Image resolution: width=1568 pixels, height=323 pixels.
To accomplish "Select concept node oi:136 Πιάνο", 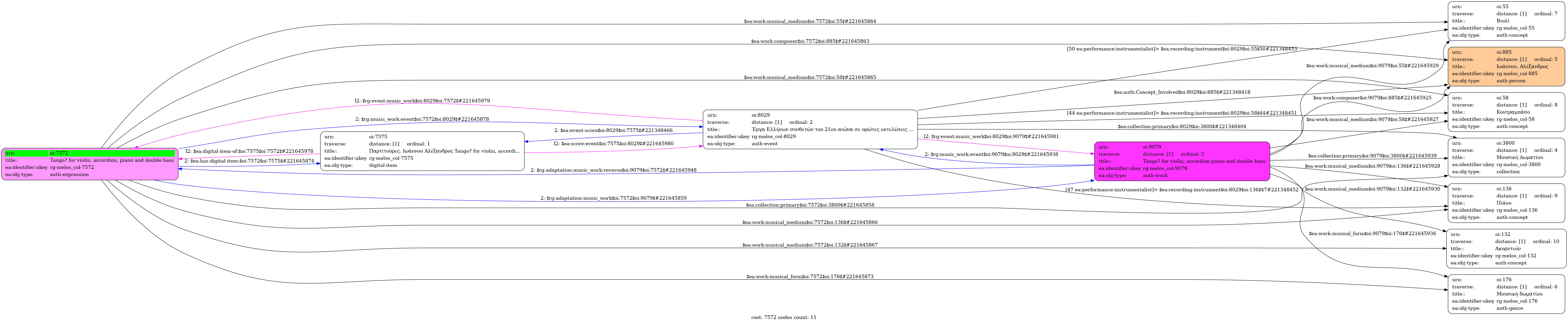I will coord(1505,203).
